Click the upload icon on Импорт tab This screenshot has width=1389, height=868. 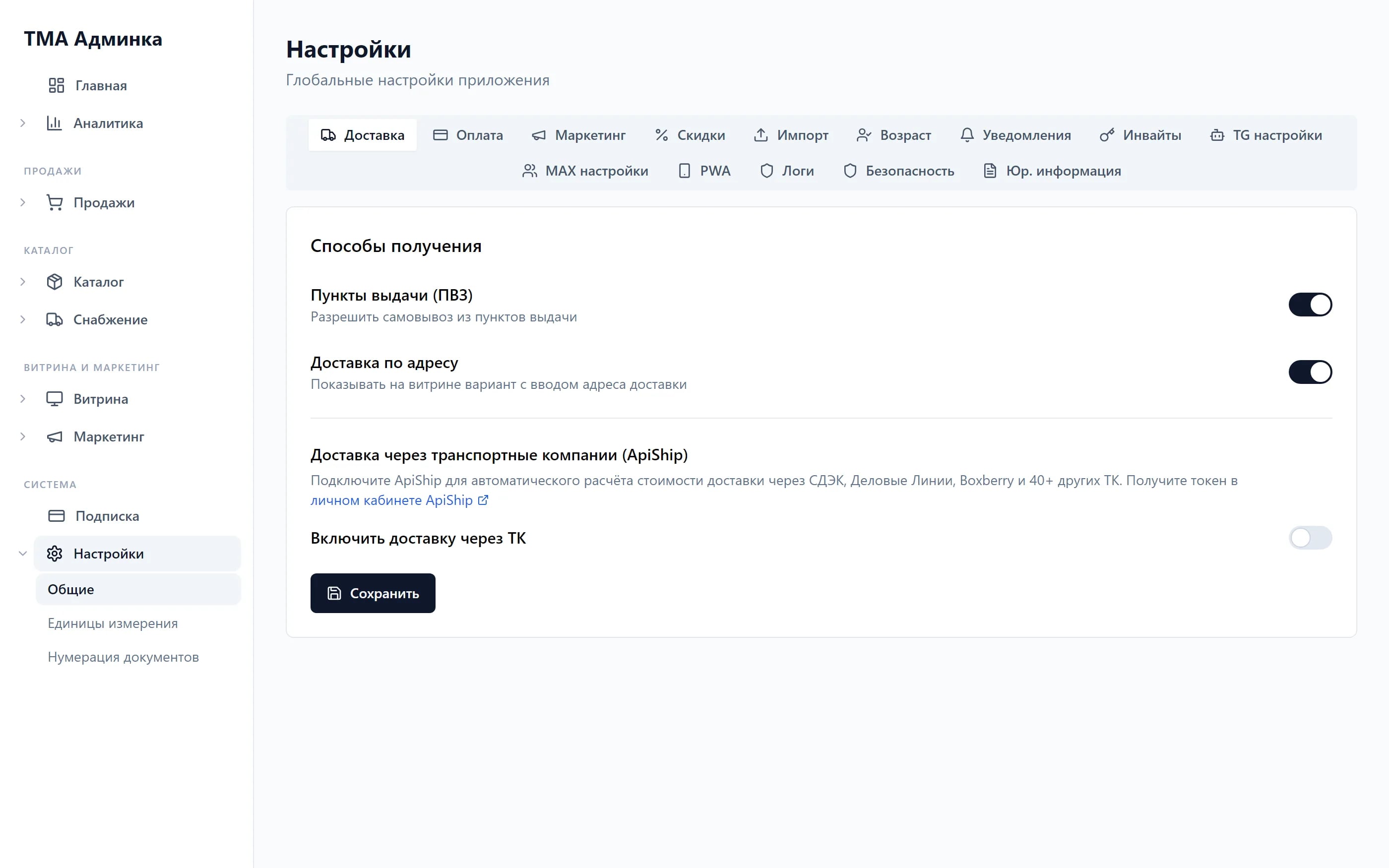(x=761, y=135)
